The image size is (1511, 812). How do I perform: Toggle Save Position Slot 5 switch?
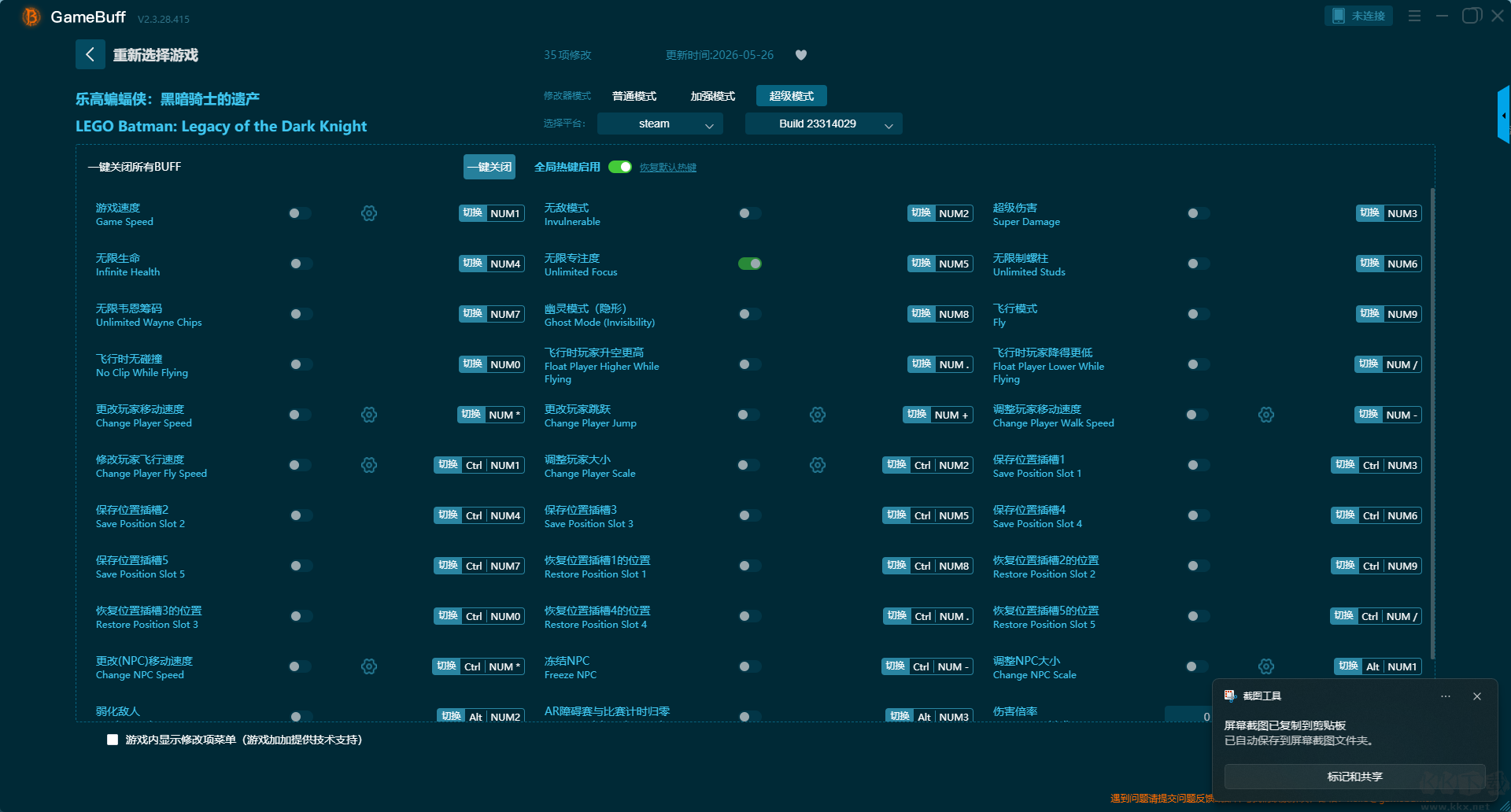(x=300, y=566)
